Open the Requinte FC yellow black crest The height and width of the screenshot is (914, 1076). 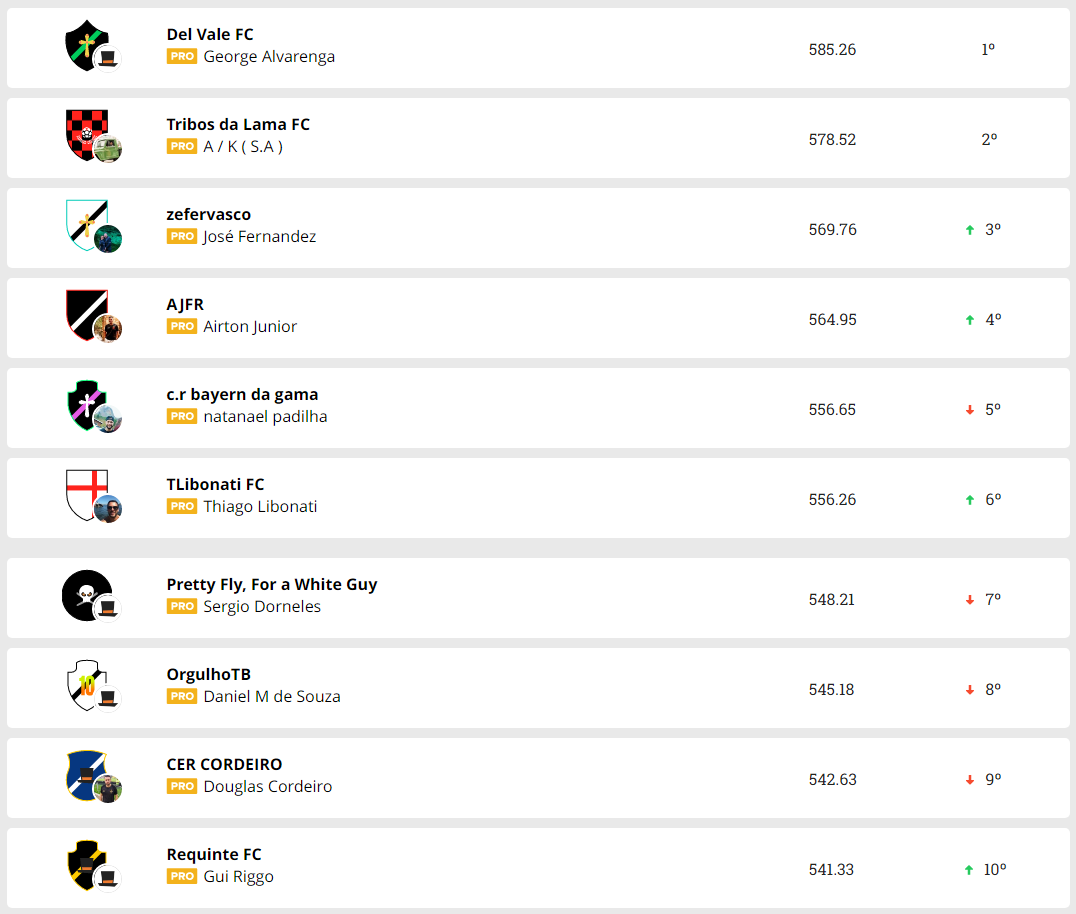(84, 863)
